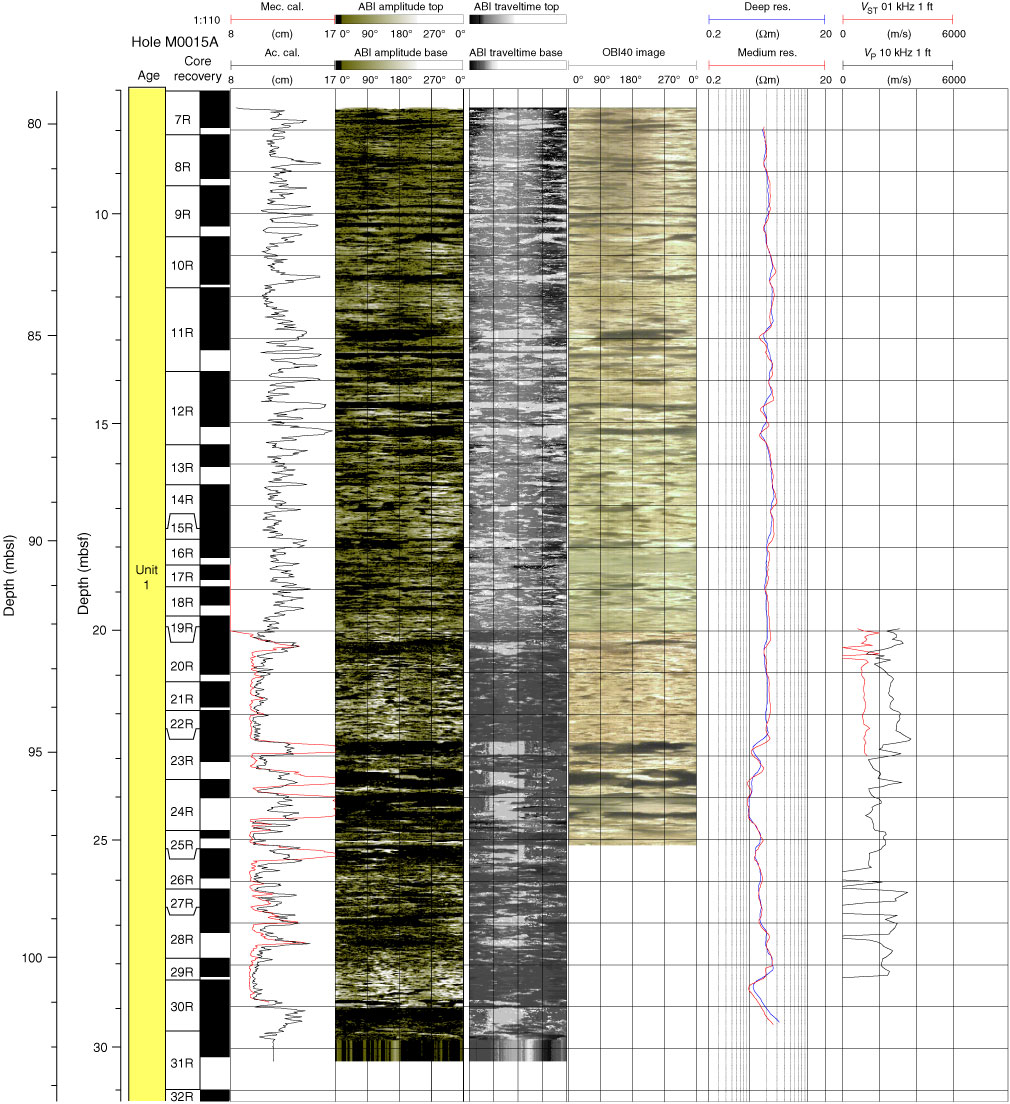
Task: Click the 25R core label box
Action: pyautogui.click(x=182, y=848)
